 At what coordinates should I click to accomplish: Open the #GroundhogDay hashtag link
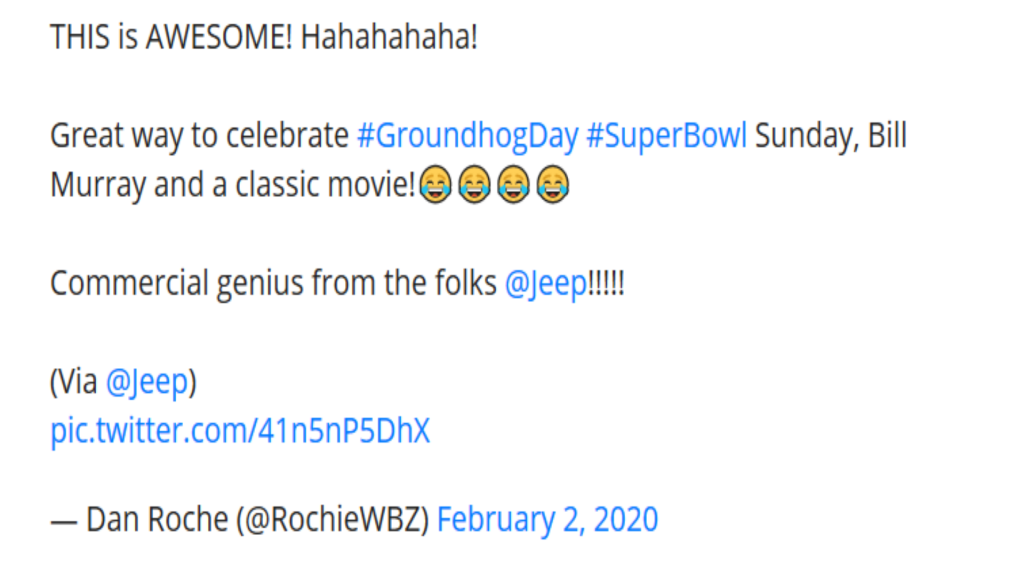468,136
